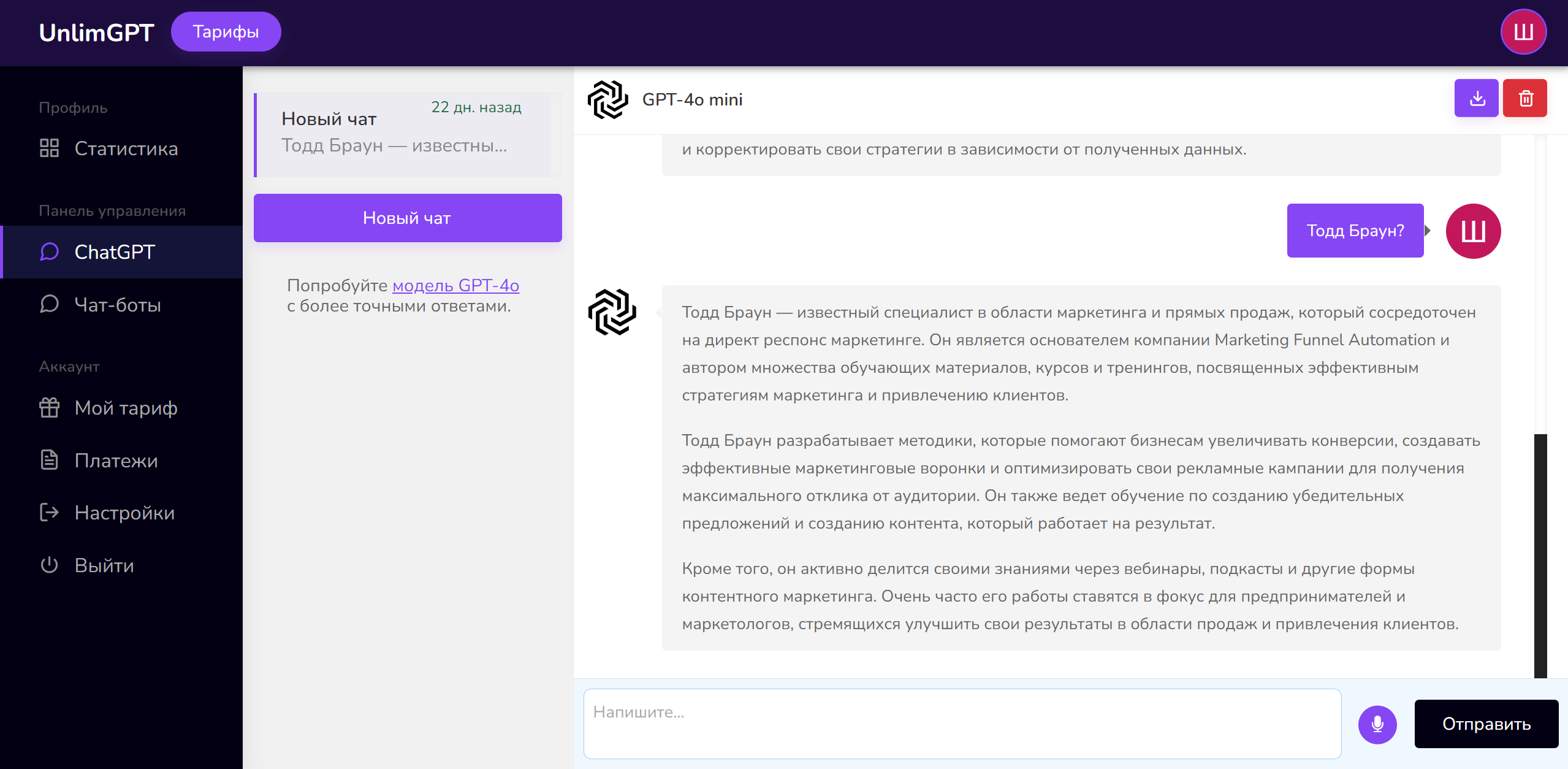Click the assistant logo beside the reply
This screenshot has height=769, width=1568.
point(612,312)
